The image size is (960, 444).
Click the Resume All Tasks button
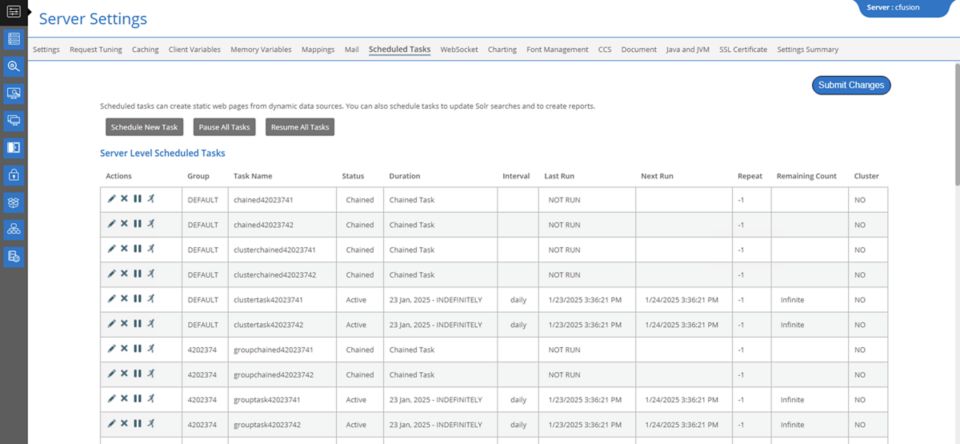[x=299, y=127]
